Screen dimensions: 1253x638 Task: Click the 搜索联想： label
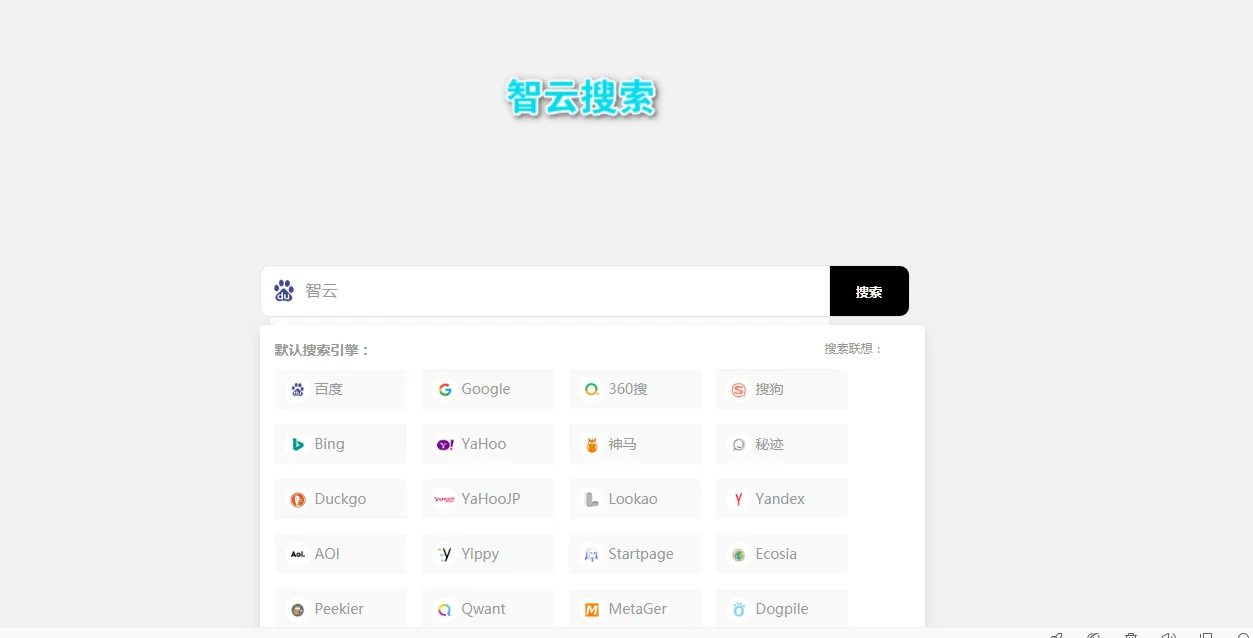[x=854, y=349]
